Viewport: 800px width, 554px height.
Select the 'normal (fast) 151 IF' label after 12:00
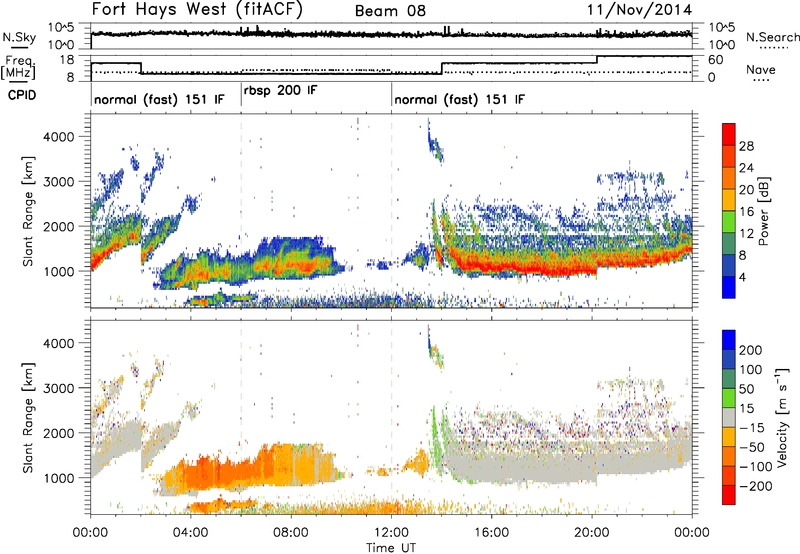[x=459, y=99]
